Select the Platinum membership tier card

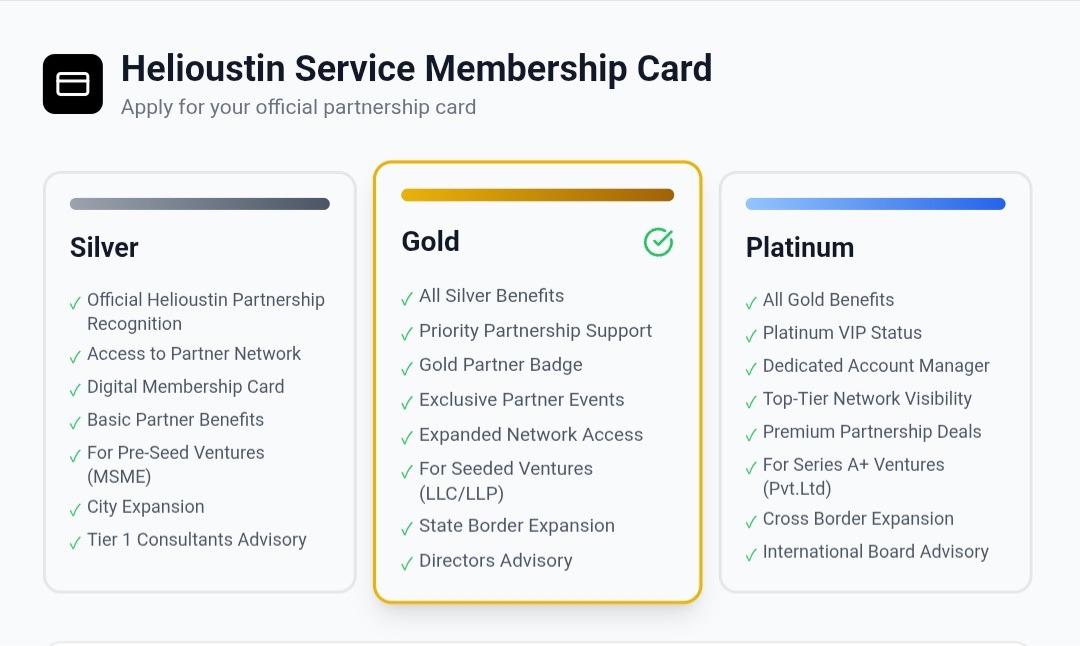[x=875, y=382]
